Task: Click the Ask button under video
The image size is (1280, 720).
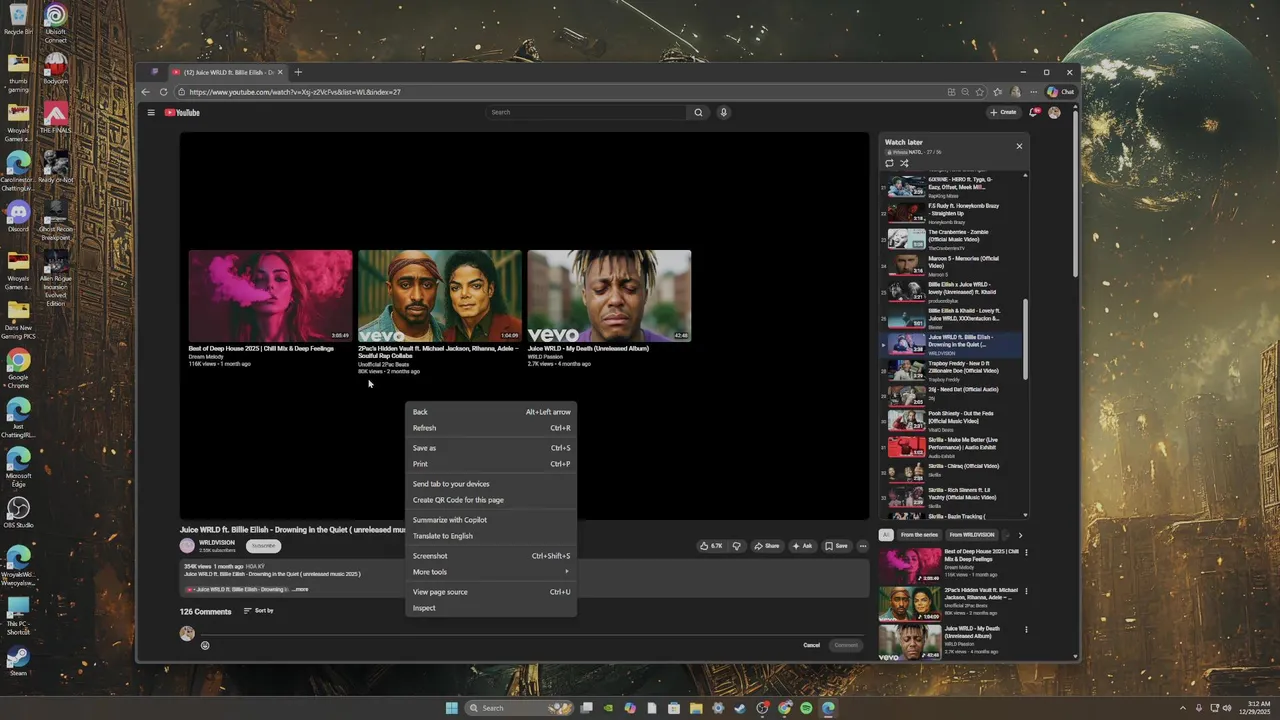Action: [x=803, y=546]
